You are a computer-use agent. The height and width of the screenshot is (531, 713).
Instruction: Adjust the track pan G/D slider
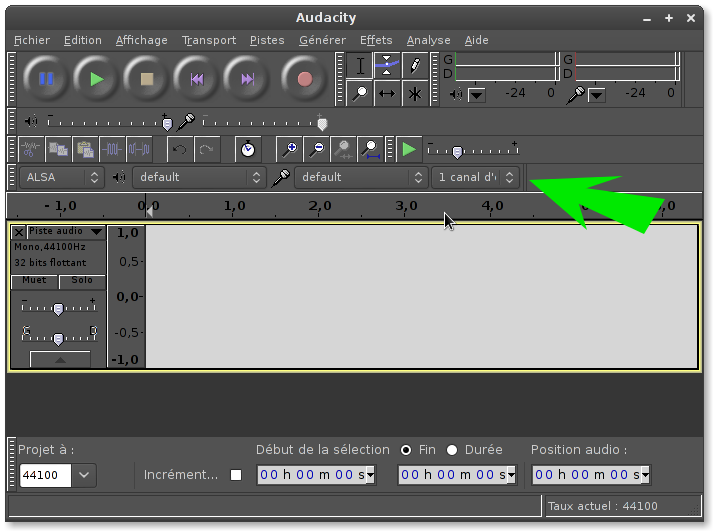[59, 336]
